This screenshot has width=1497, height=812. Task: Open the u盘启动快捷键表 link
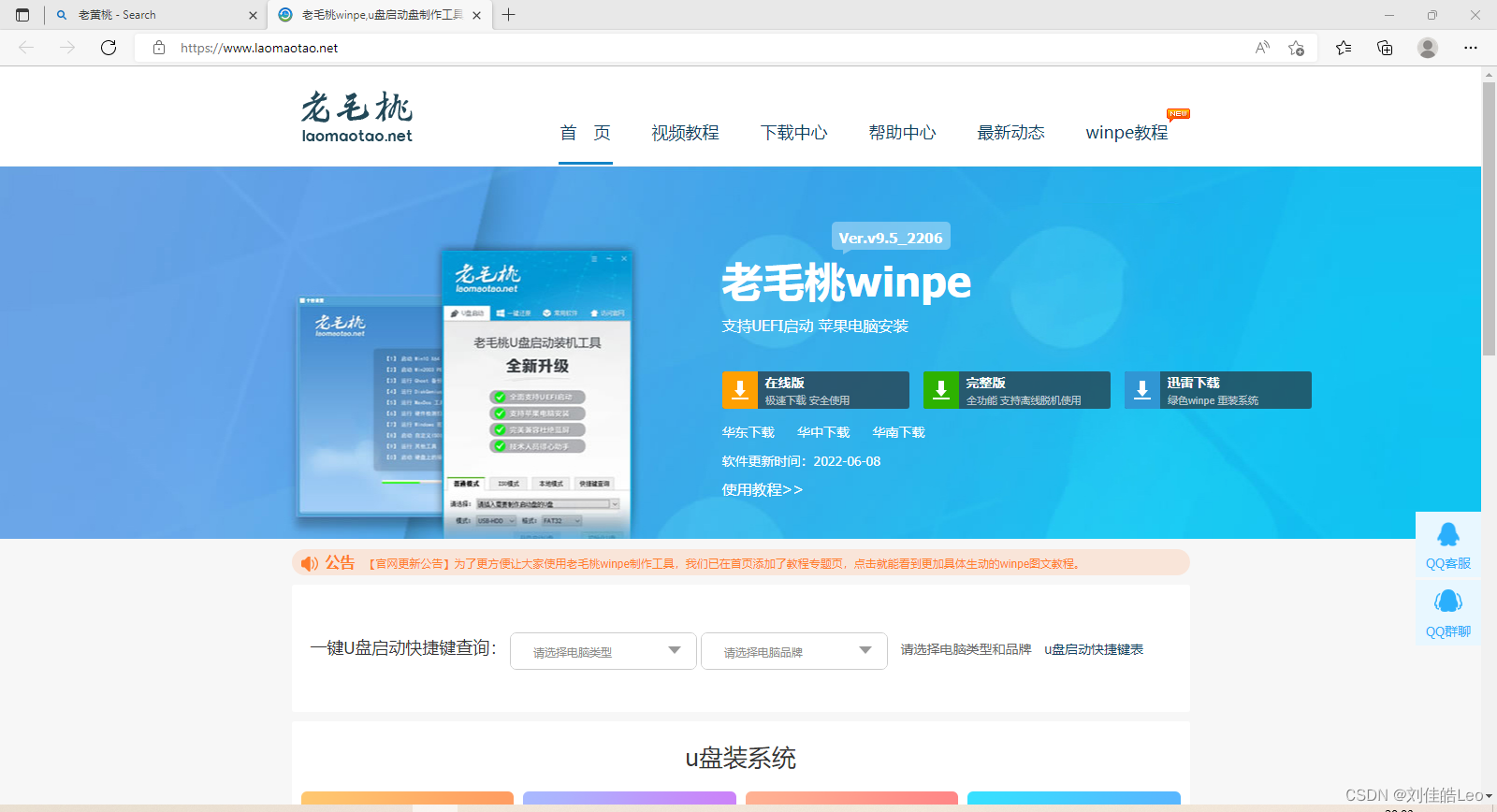[1094, 649]
